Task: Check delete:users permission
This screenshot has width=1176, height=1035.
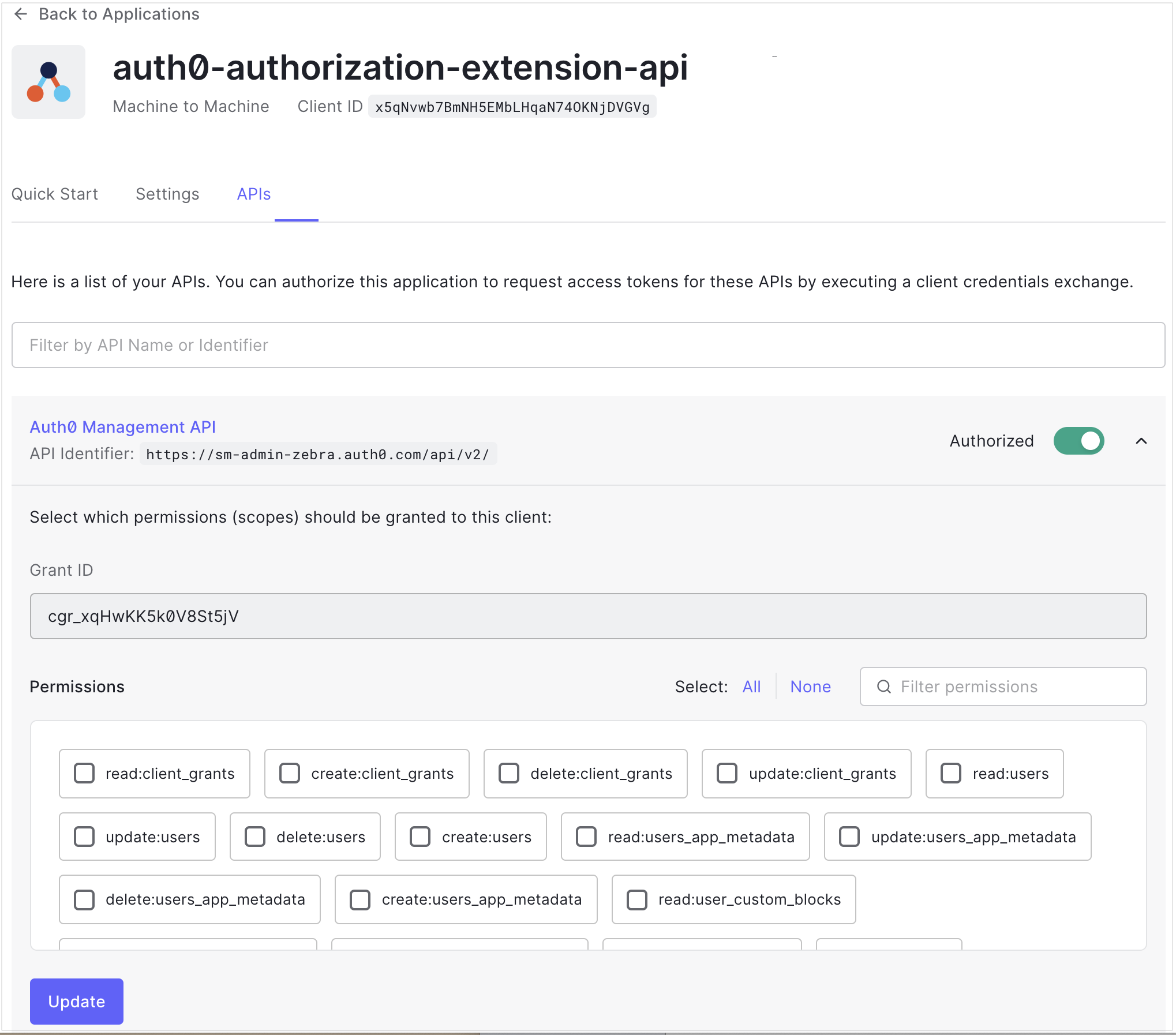Action: point(255,837)
